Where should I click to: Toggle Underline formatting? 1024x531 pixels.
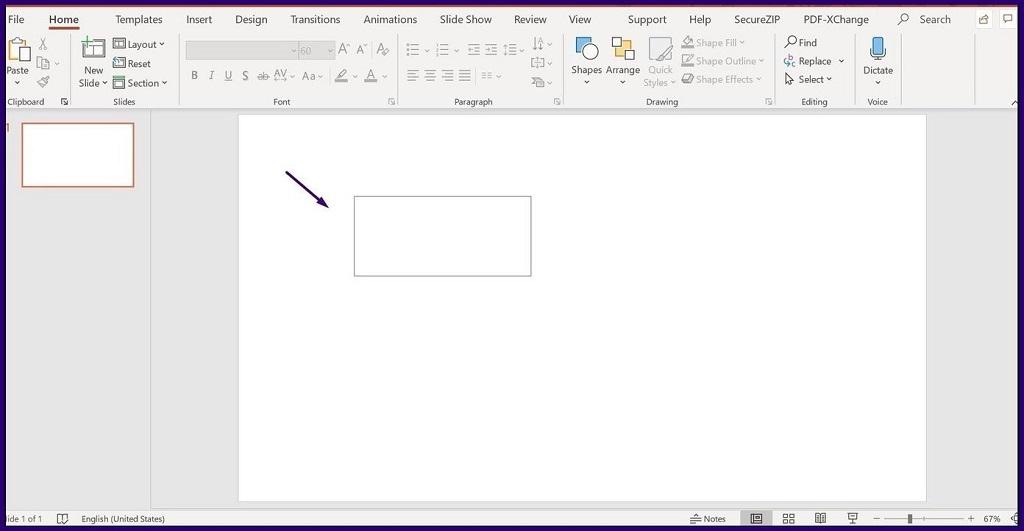click(x=228, y=76)
